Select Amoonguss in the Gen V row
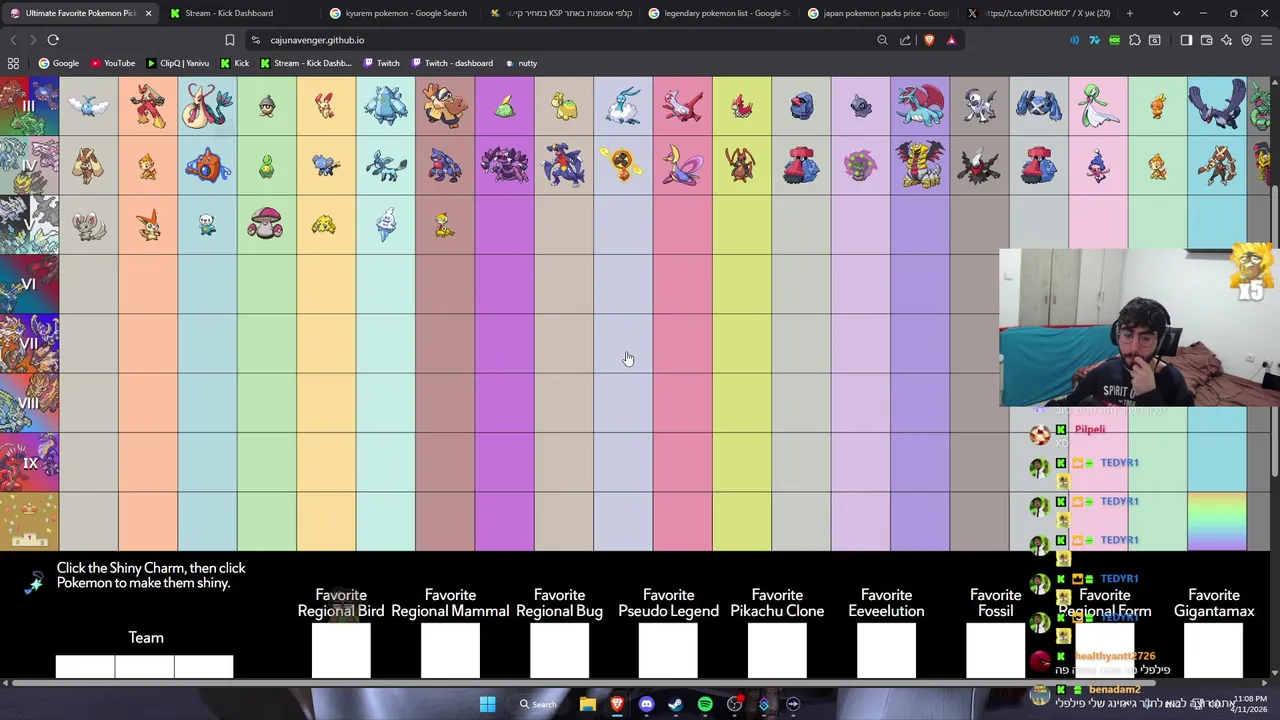 click(266, 225)
